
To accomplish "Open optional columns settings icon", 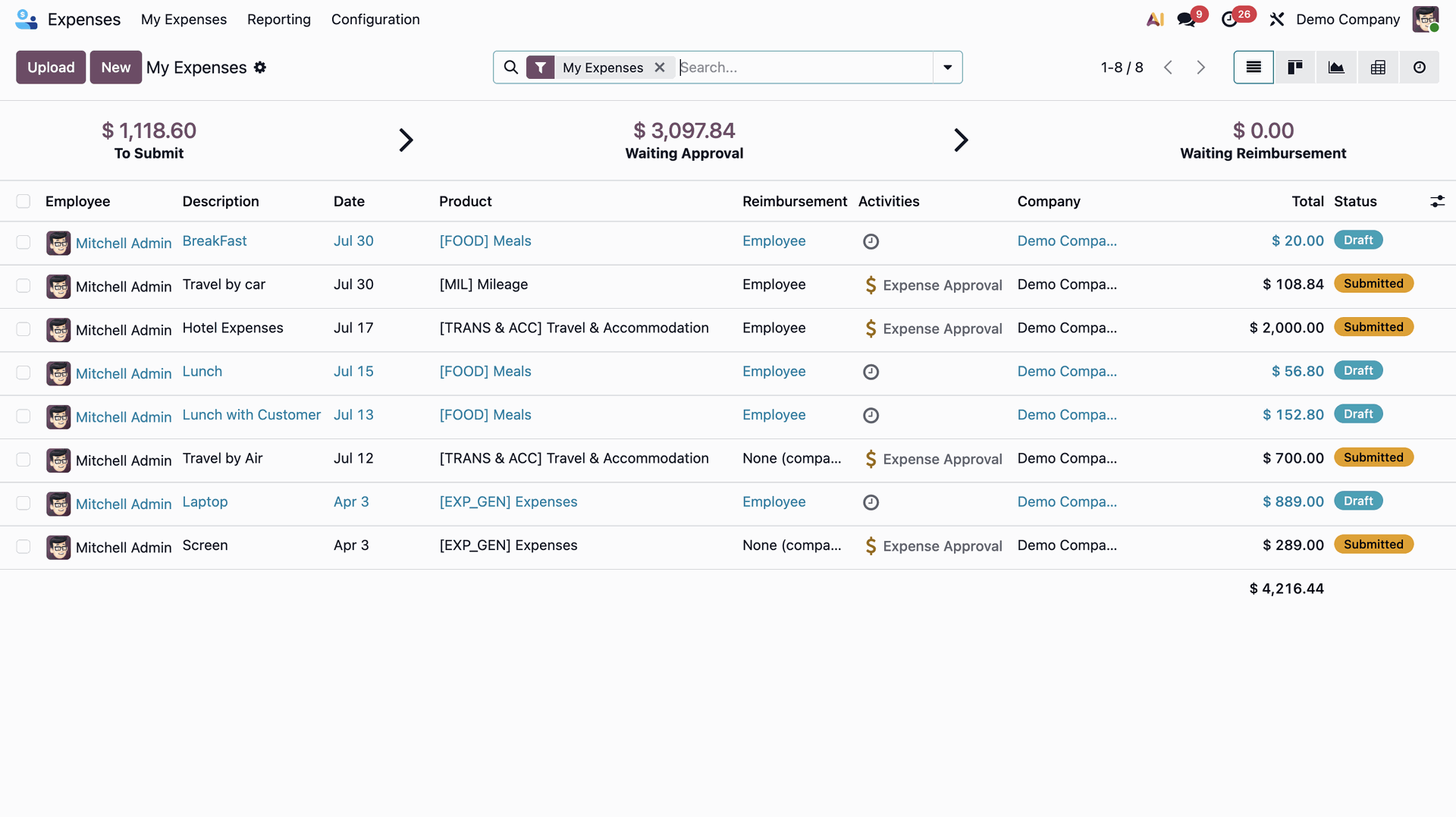I will tap(1437, 201).
